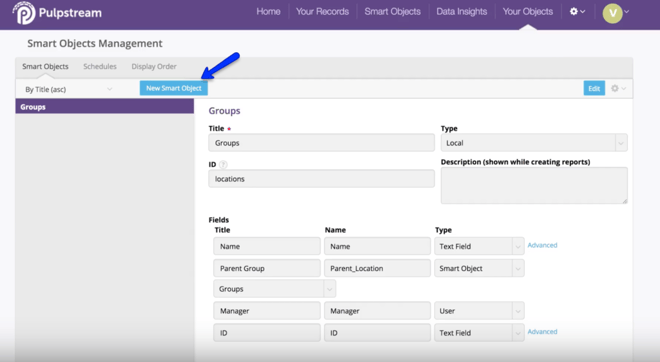This screenshot has width=660, height=362.
Task: Open Your Records from the top menu
Action: [x=322, y=12]
